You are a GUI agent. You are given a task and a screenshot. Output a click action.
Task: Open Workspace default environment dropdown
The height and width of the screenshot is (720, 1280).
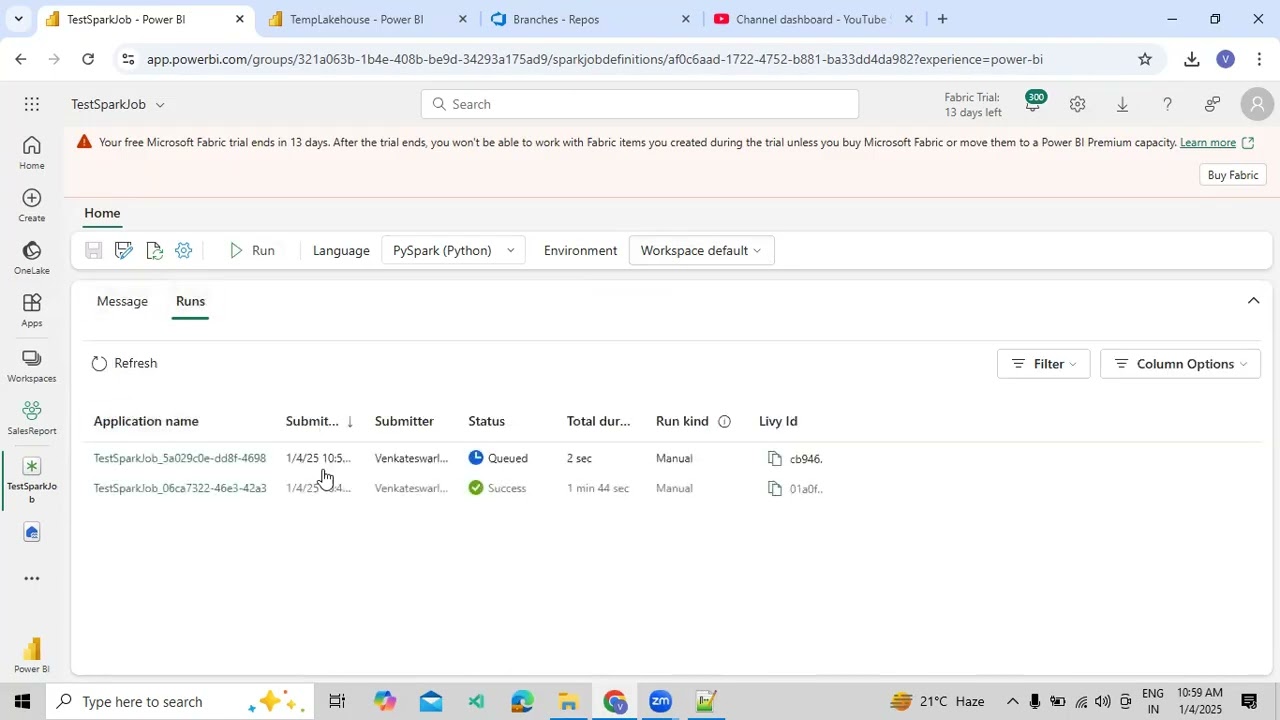(701, 251)
